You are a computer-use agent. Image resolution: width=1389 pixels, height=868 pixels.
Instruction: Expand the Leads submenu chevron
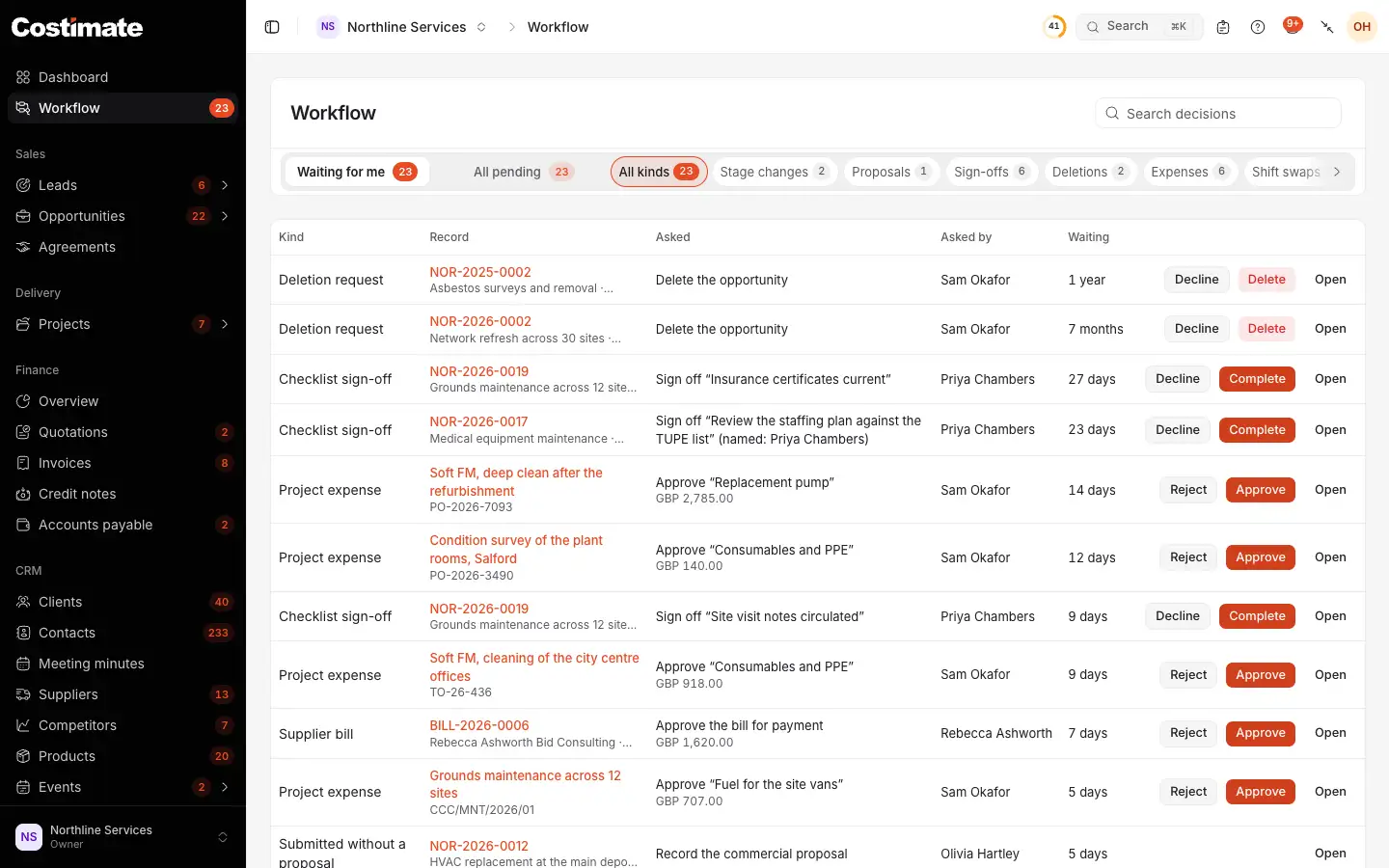(225, 185)
